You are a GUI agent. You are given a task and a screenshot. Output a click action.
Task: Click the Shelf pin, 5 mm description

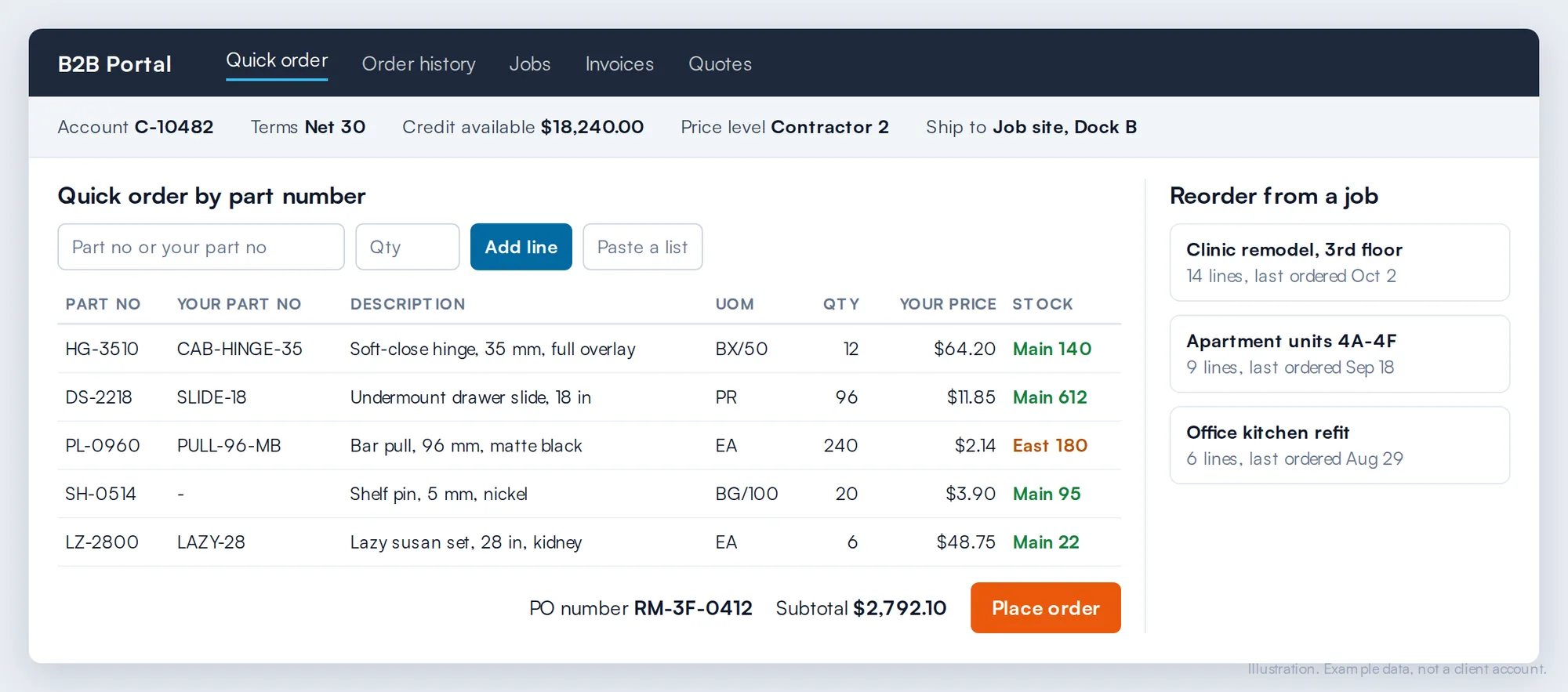coord(438,494)
